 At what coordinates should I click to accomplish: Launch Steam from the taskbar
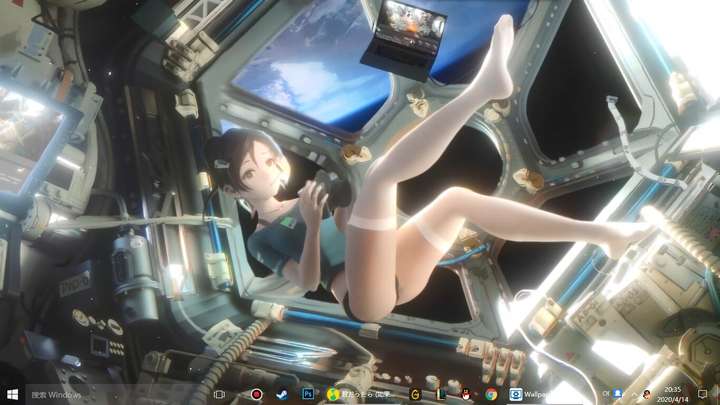[281, 394]
